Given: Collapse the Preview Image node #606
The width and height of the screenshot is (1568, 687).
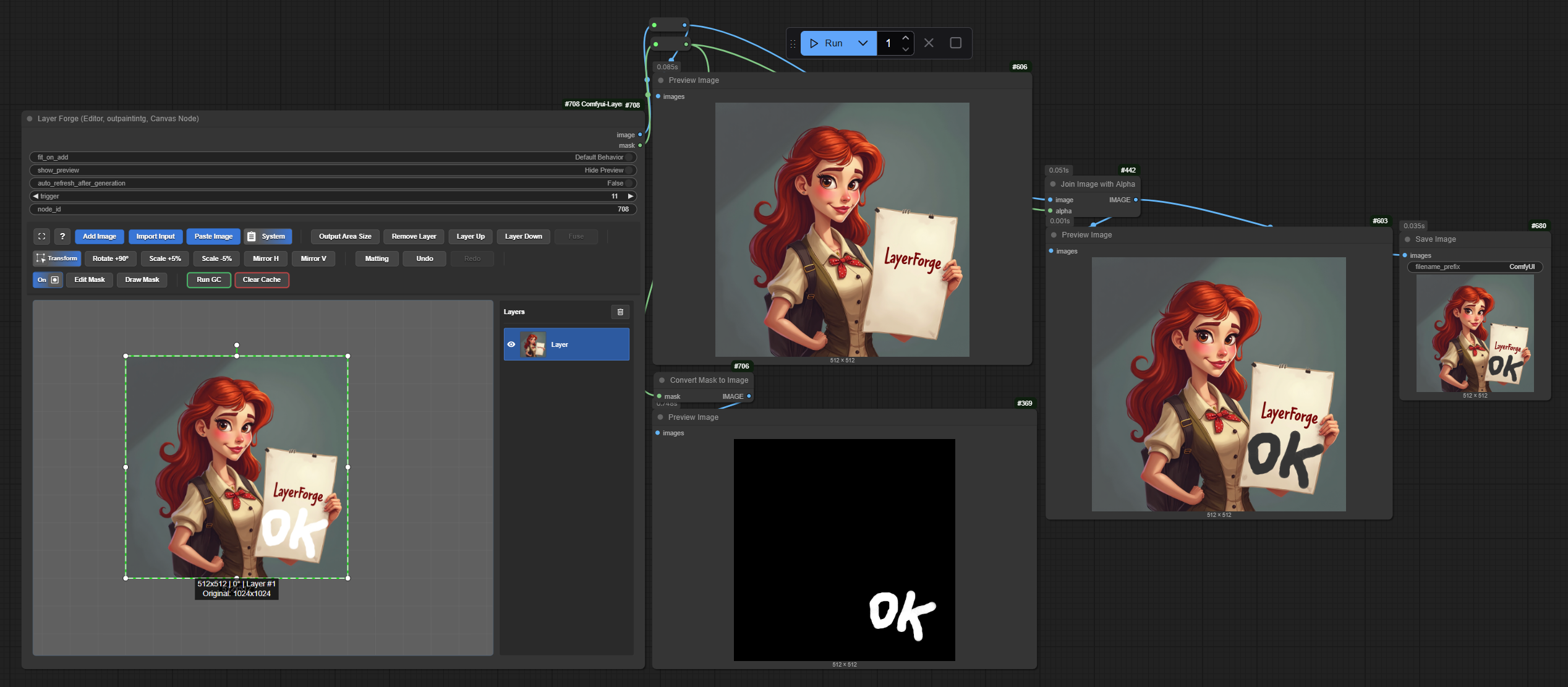Looking at the screenshot, I should coord(660,80).
